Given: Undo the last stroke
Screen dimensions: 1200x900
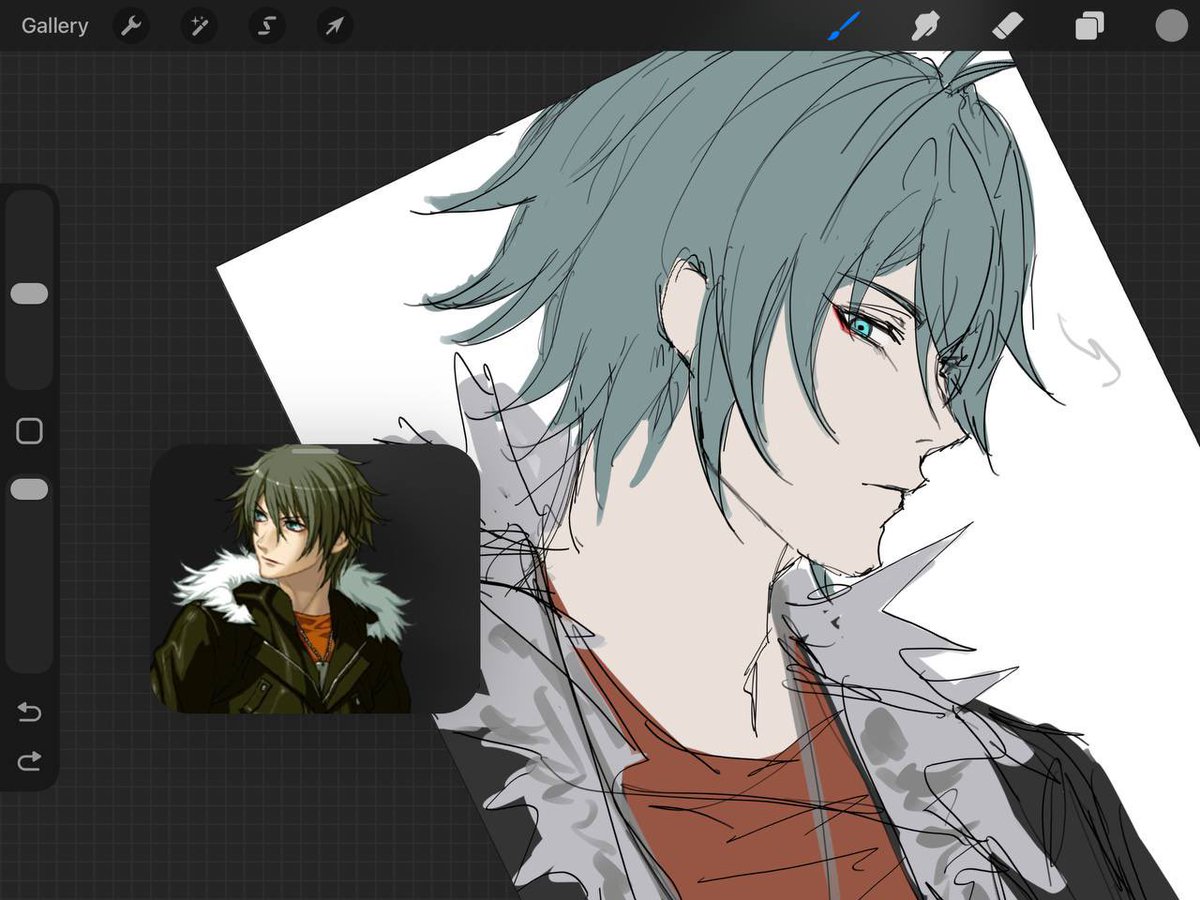Looking at the screenshot, I should click(29, 712).
